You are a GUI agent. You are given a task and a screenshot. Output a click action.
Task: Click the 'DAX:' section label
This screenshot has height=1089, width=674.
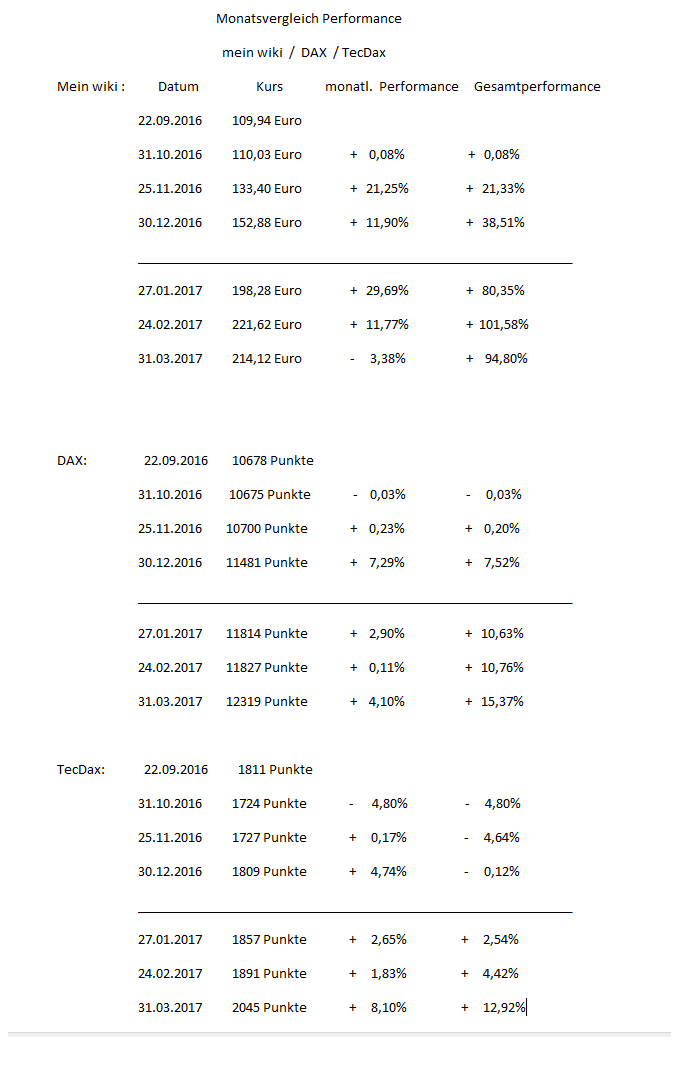point(72,461)
